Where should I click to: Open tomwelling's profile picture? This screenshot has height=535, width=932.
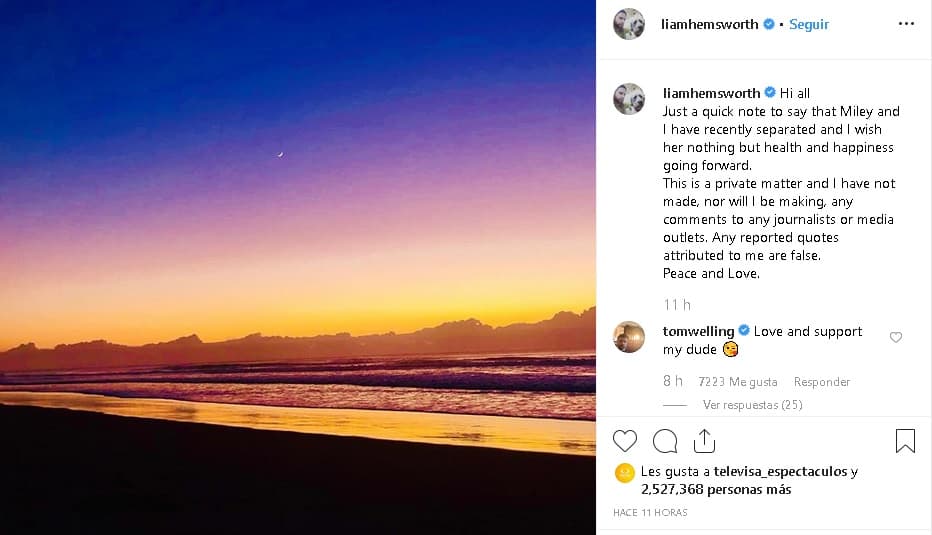[629, 337]
